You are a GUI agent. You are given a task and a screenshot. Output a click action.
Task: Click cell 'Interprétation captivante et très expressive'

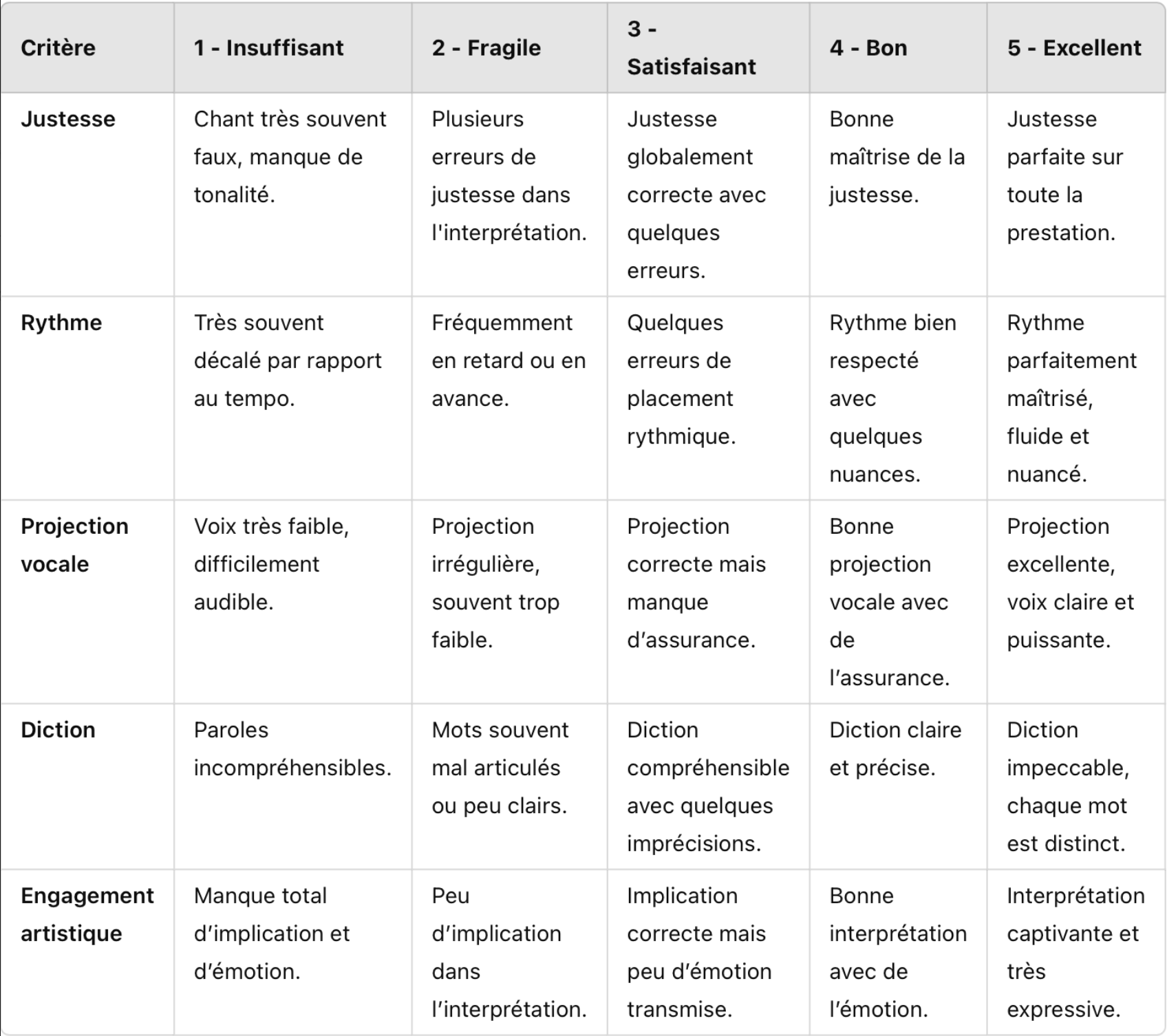point(1075,952)
